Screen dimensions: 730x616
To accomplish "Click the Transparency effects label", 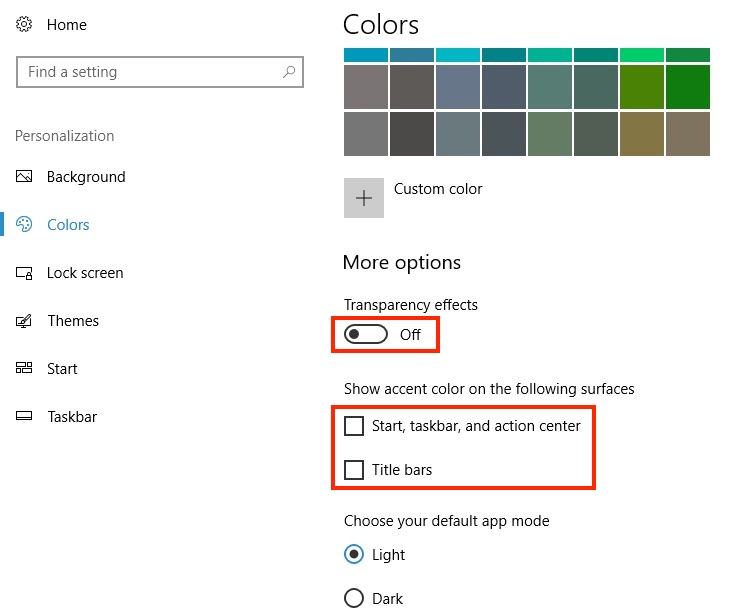I will [x=411, y=305].
